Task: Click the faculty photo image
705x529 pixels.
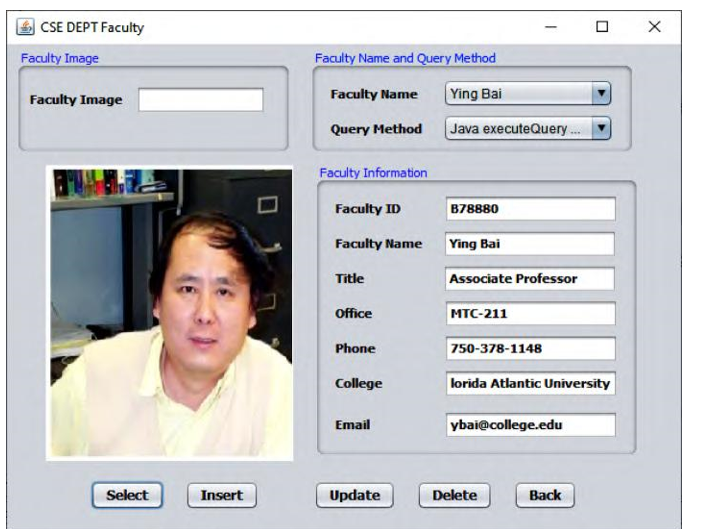Action: [x=170, y=313]
